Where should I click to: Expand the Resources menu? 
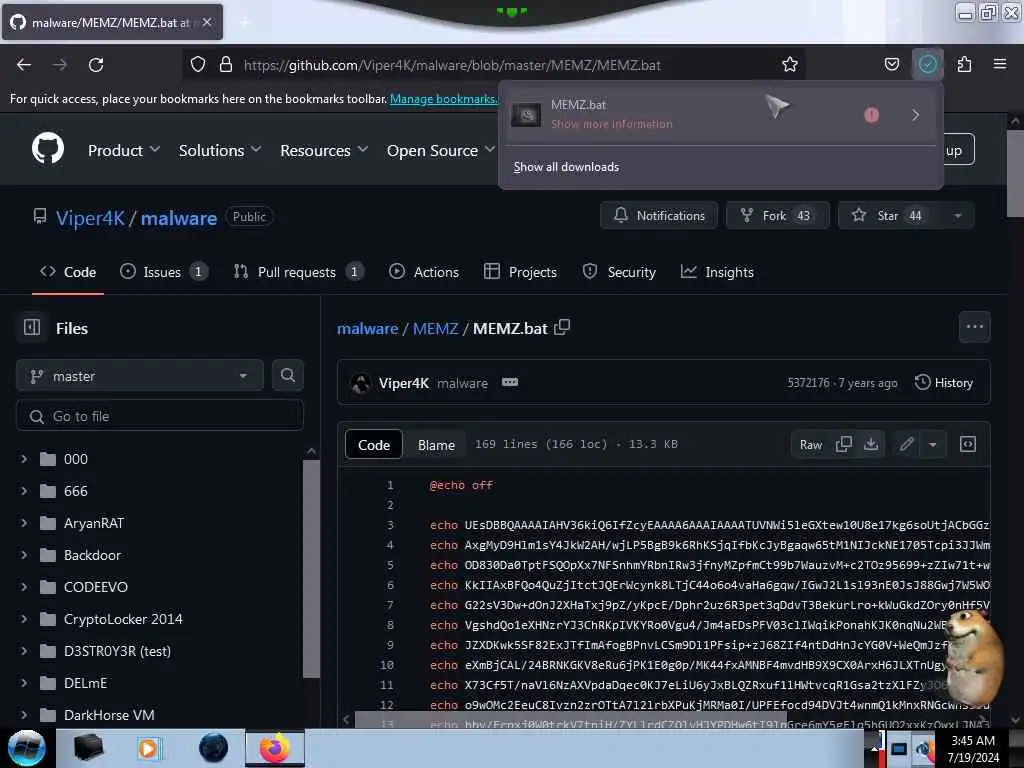324,150
